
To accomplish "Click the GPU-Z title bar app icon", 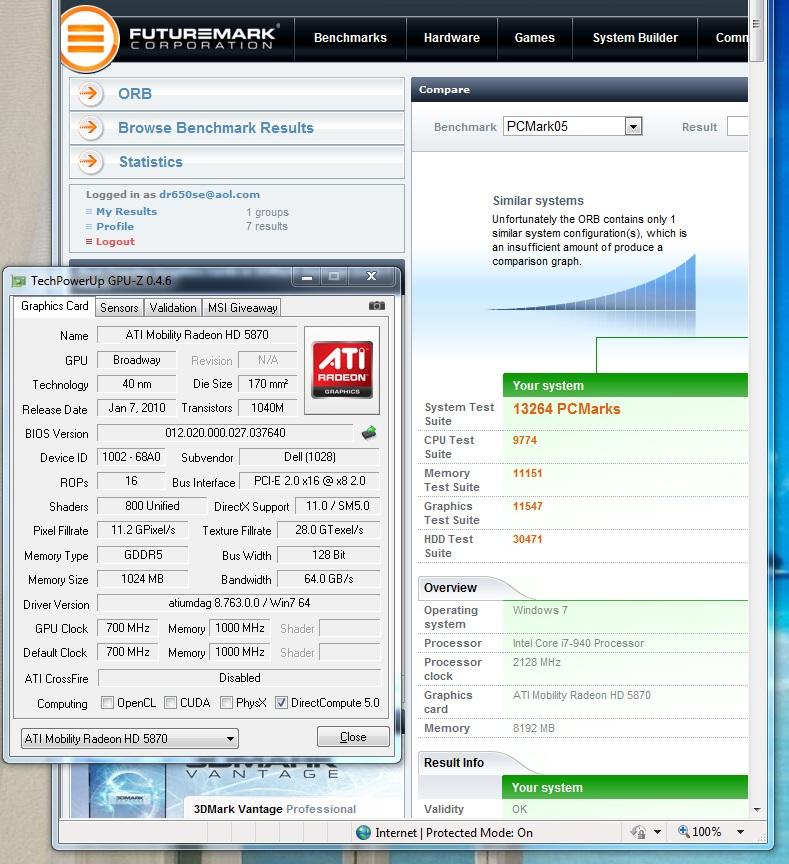I will click(x=19, y=281).
